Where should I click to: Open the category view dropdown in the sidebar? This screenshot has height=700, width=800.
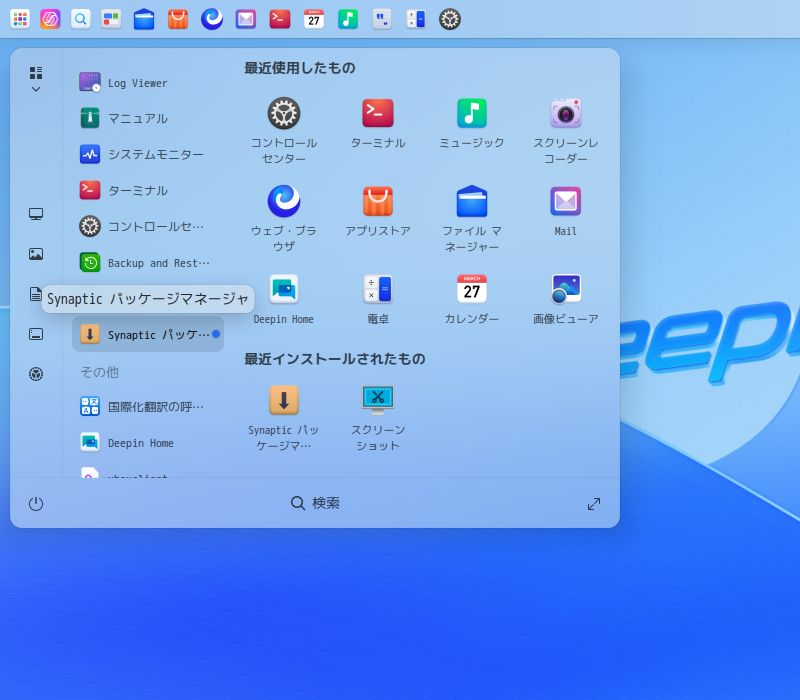coord(36,79)
